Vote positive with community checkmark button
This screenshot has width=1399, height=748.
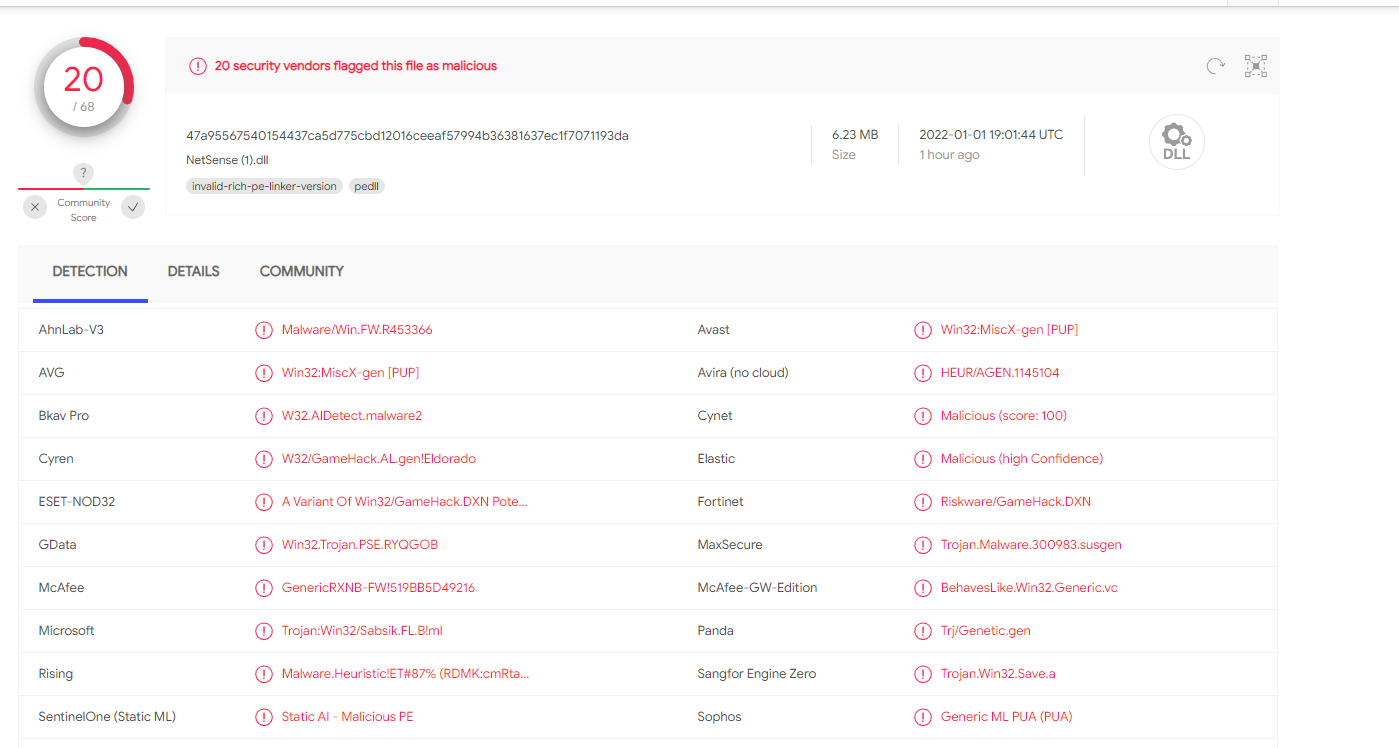(133, 207)
